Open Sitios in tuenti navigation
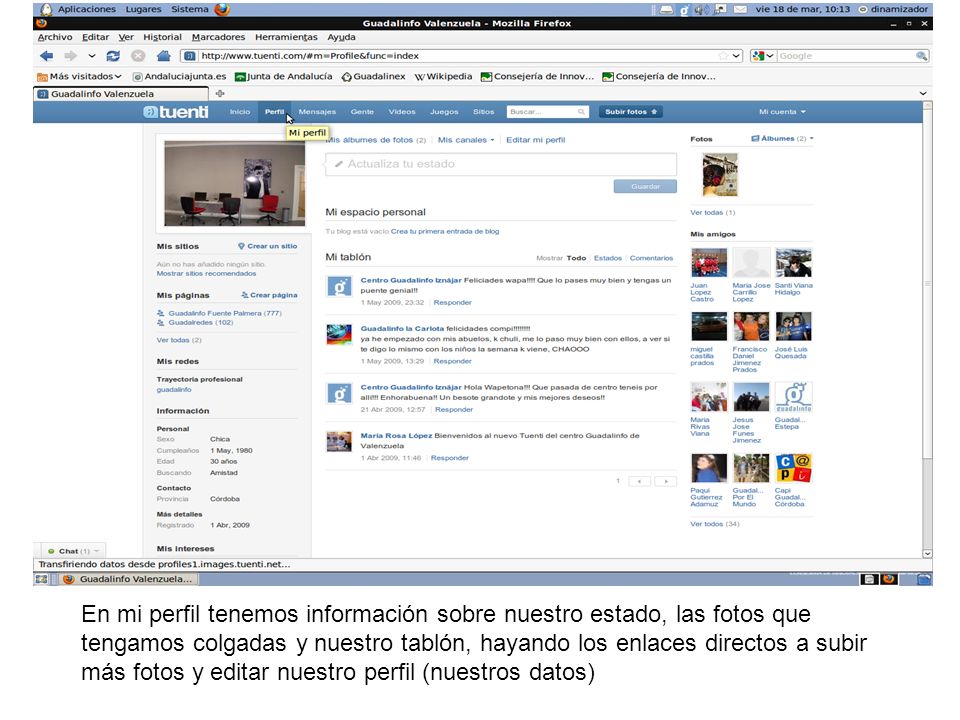960x720 pixels. (484, 112)
